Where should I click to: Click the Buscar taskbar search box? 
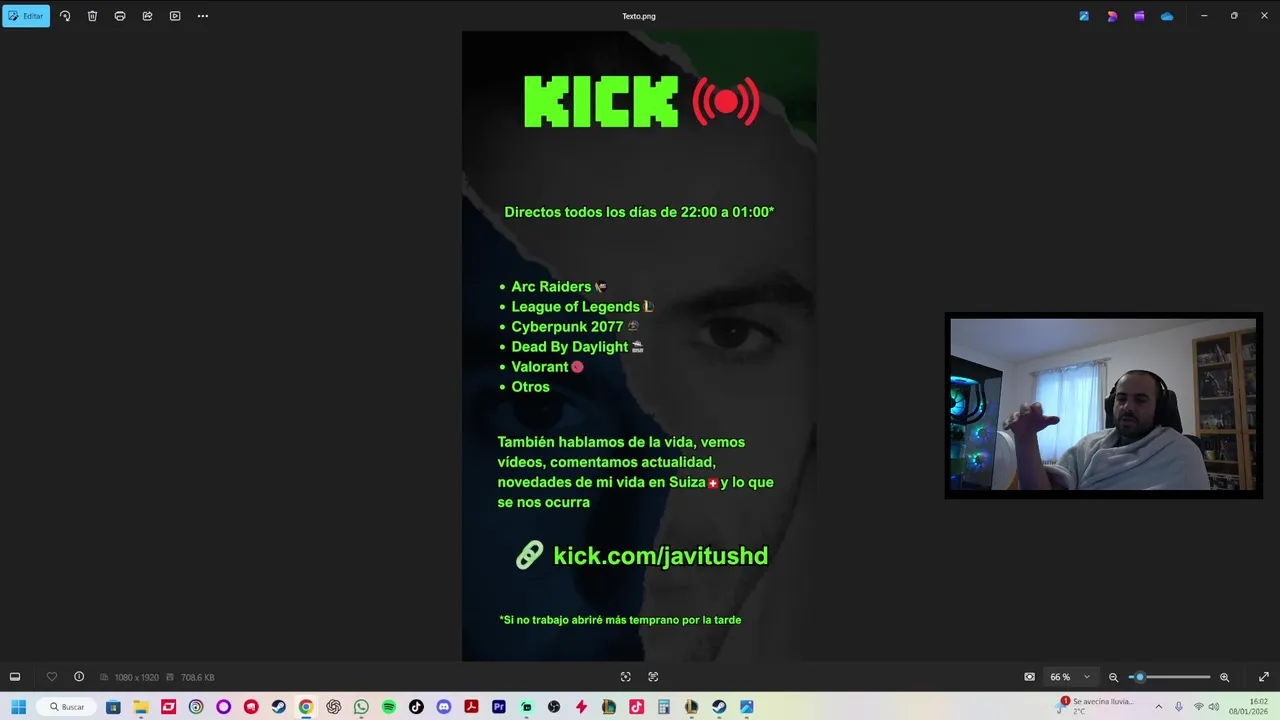point(68,707)
